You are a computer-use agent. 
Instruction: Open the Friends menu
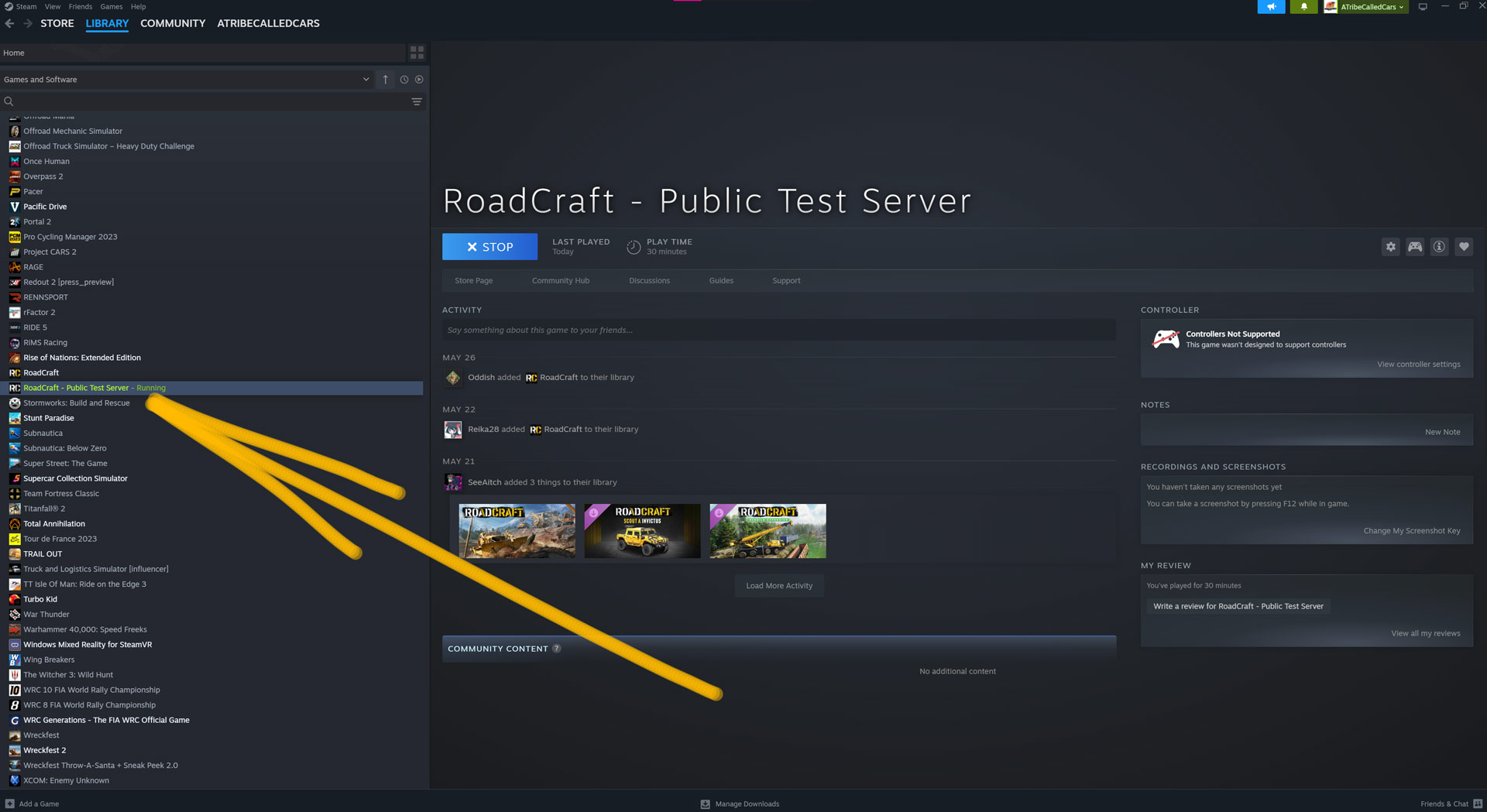click(x=80, y=6)
